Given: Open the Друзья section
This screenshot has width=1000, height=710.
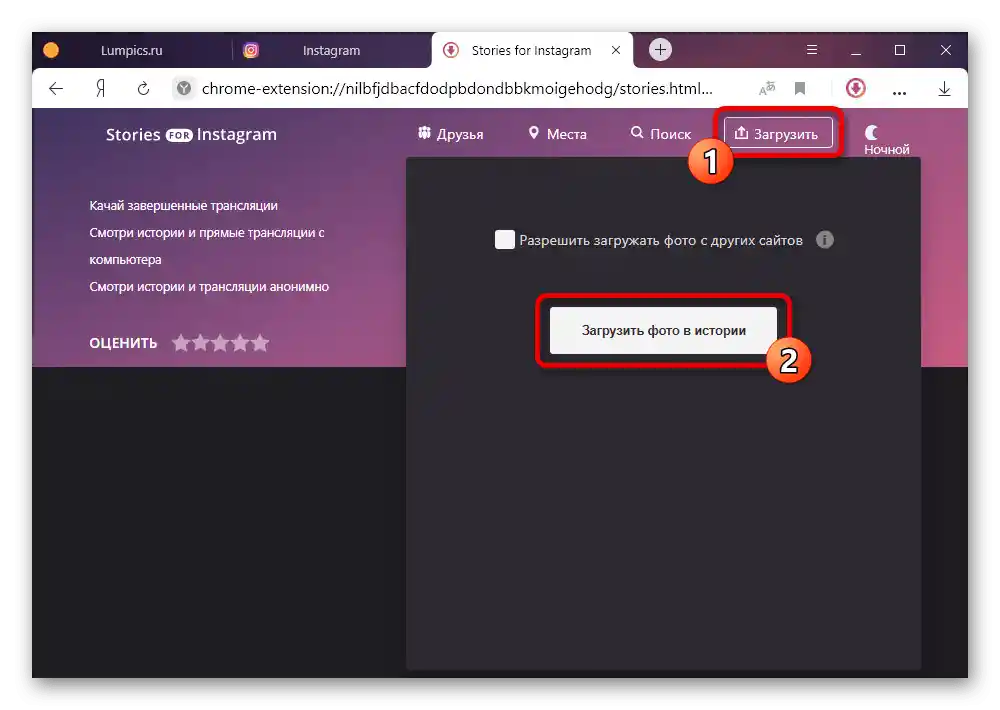Looking at the screenshot, I should coord(451,134).
